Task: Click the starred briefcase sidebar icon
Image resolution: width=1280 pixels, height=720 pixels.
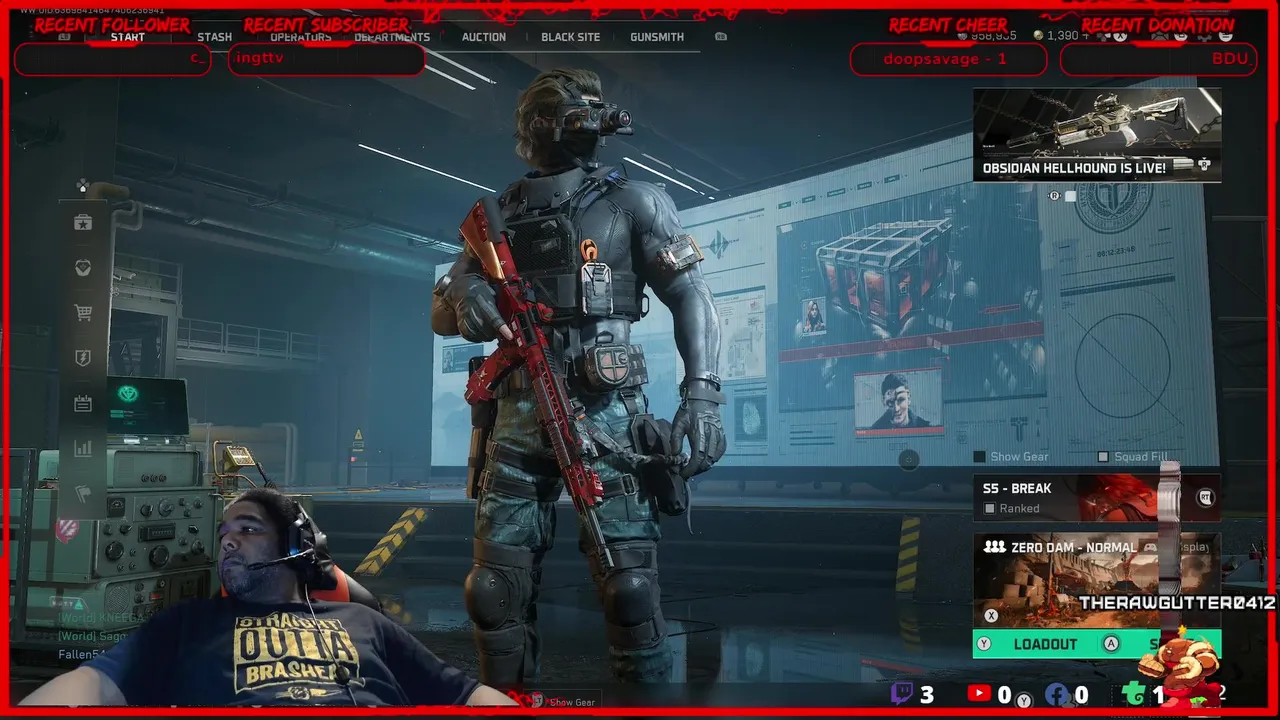Action: (x=83, y=222)
